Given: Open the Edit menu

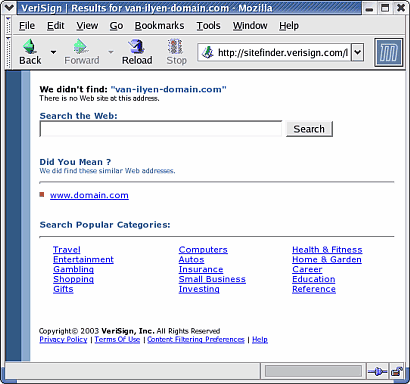Looking at the screenshot, I should (55, 26).
